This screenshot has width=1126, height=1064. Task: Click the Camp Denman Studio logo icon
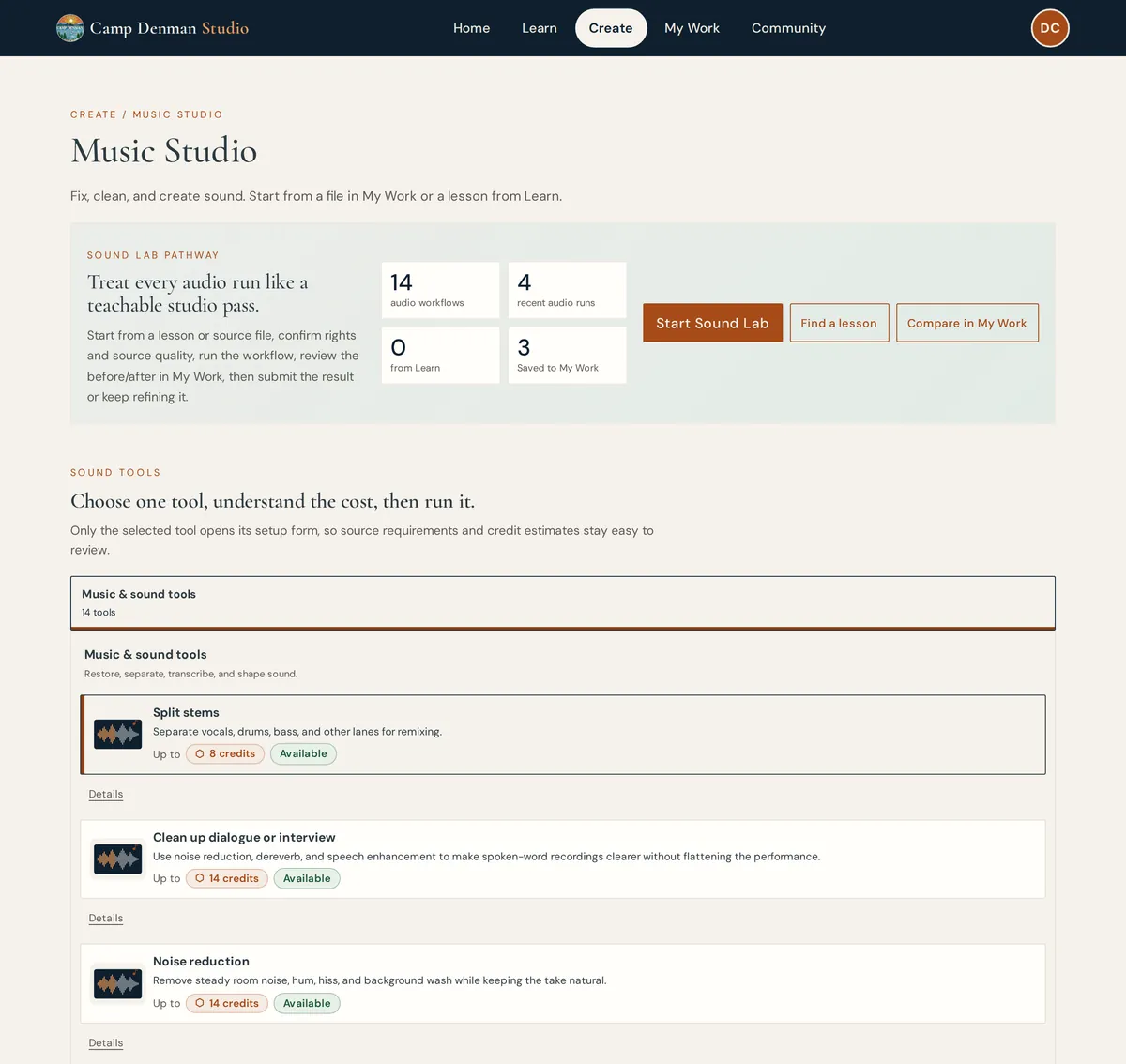70,28
